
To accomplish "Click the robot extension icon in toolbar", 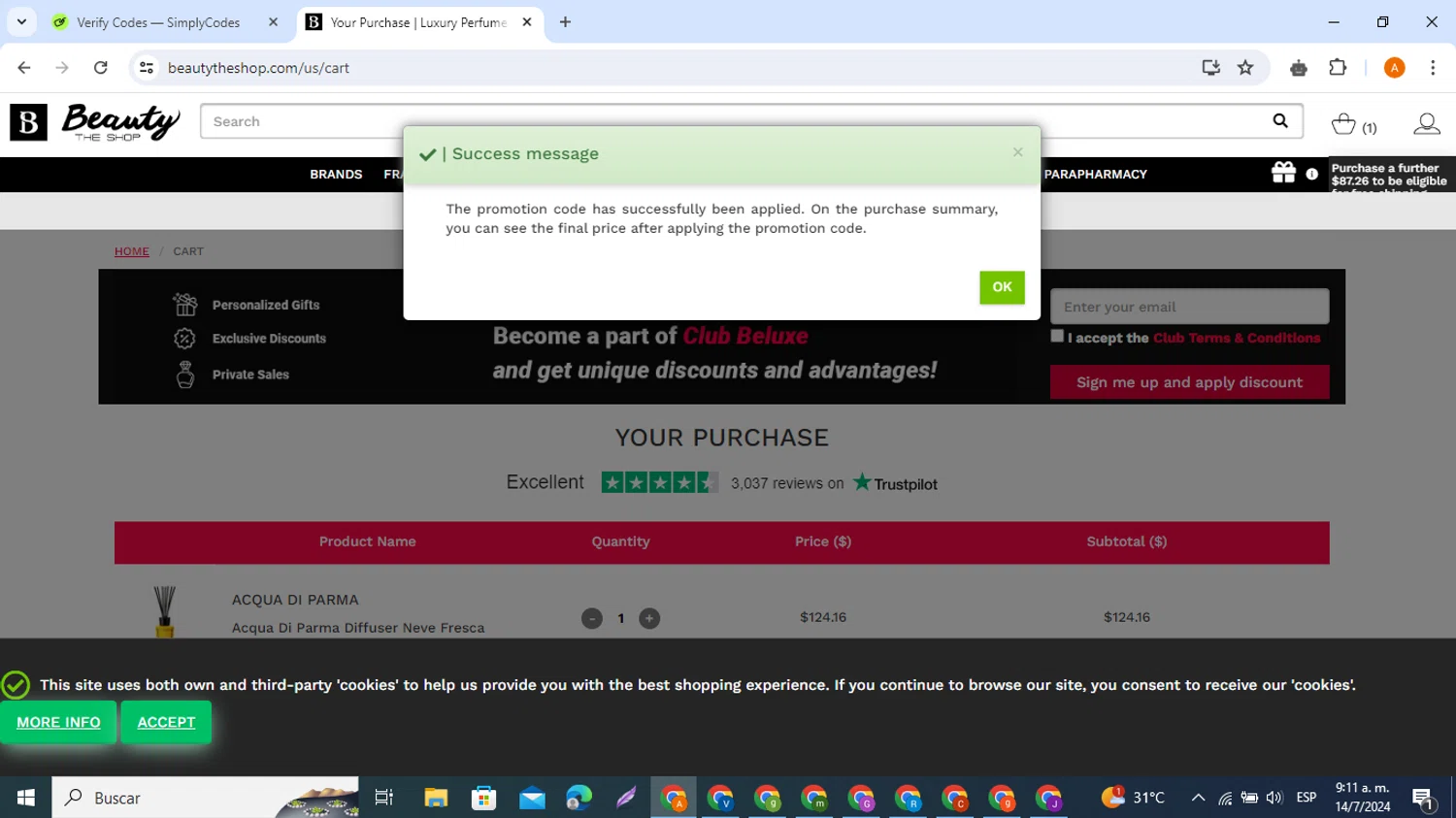I will pos(1299,68).
